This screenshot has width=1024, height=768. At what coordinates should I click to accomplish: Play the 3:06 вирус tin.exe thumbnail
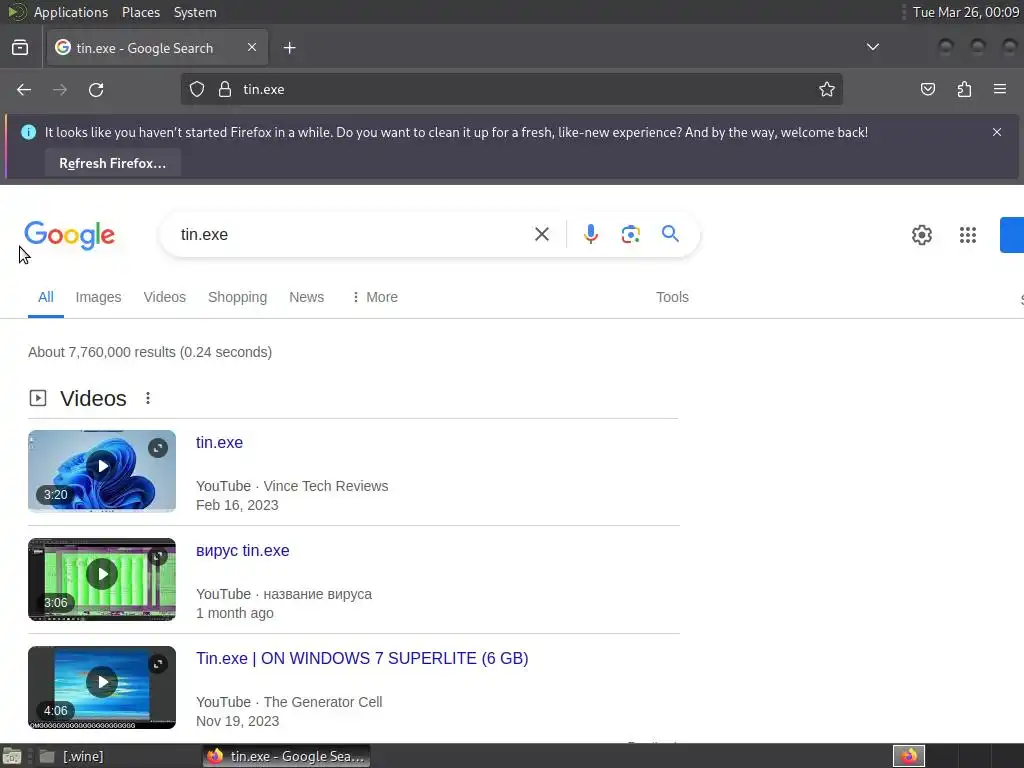tap(102, 579)
